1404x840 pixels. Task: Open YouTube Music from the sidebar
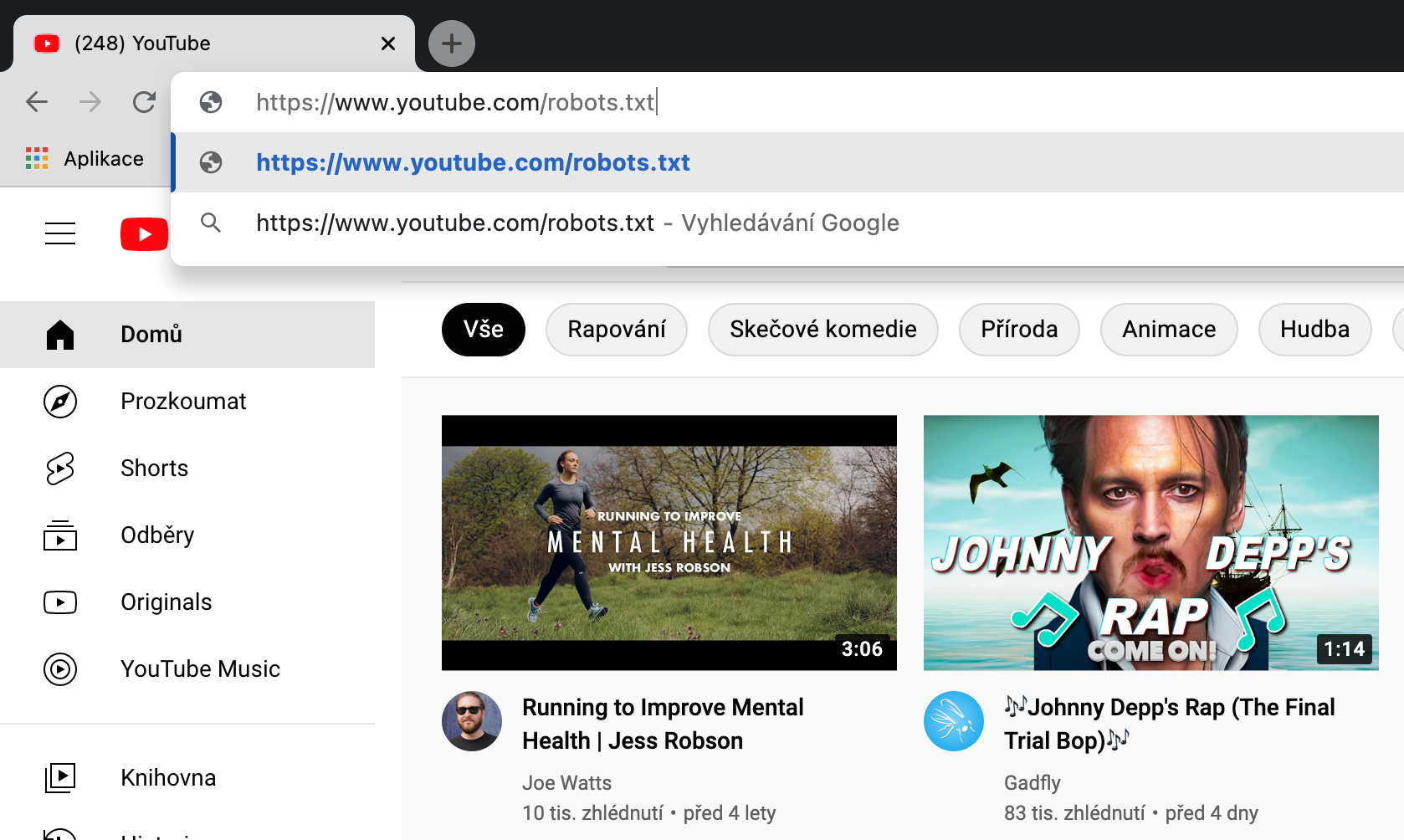[x=187, y=669]
